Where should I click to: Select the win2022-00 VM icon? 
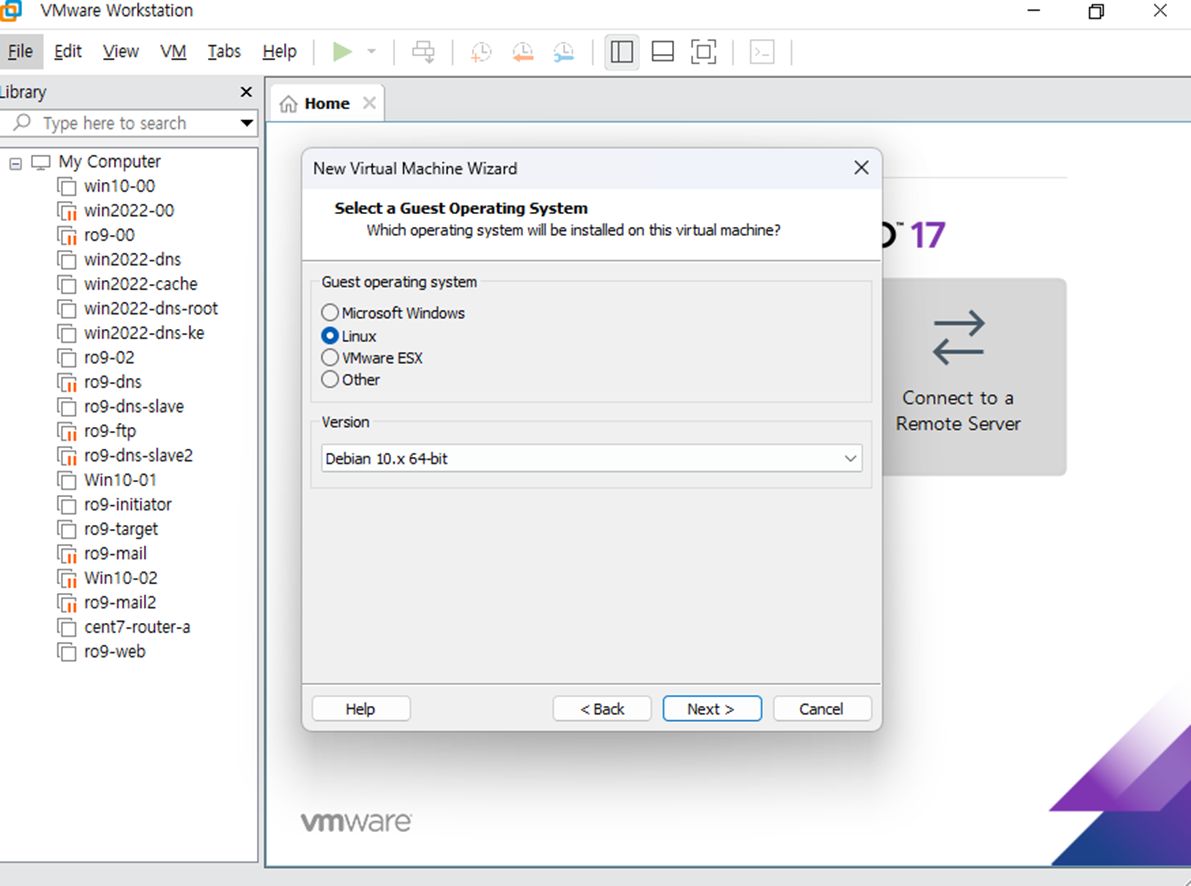67,210
